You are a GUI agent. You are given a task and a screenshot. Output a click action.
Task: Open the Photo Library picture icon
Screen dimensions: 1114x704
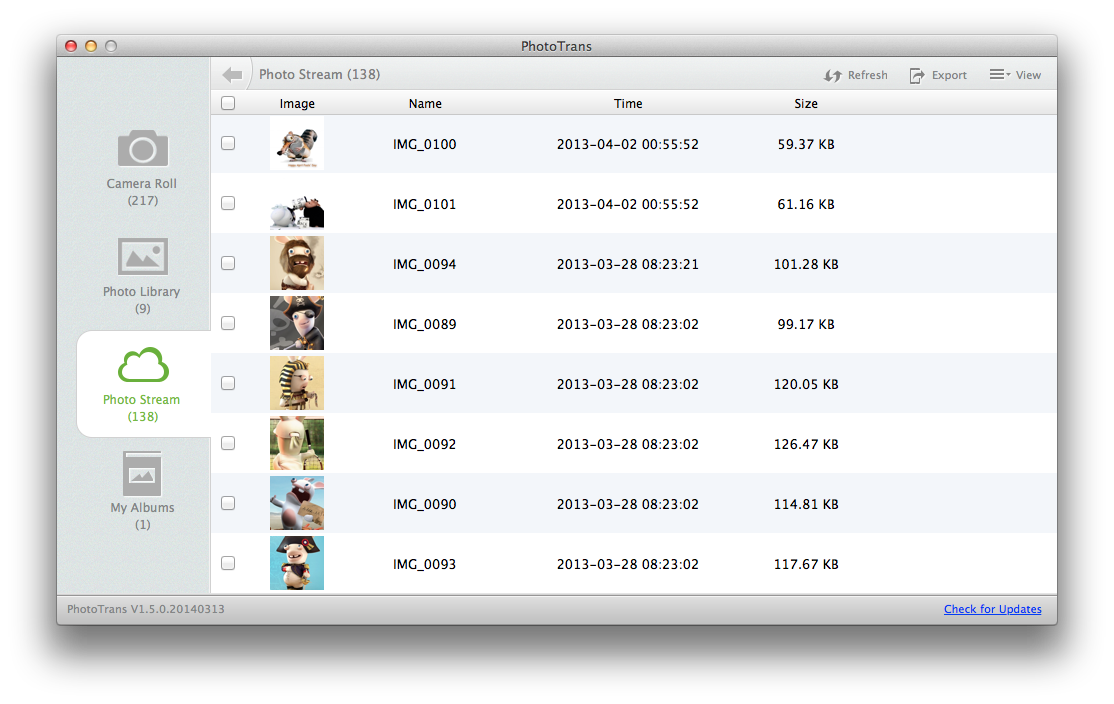[x=143, y=256]
